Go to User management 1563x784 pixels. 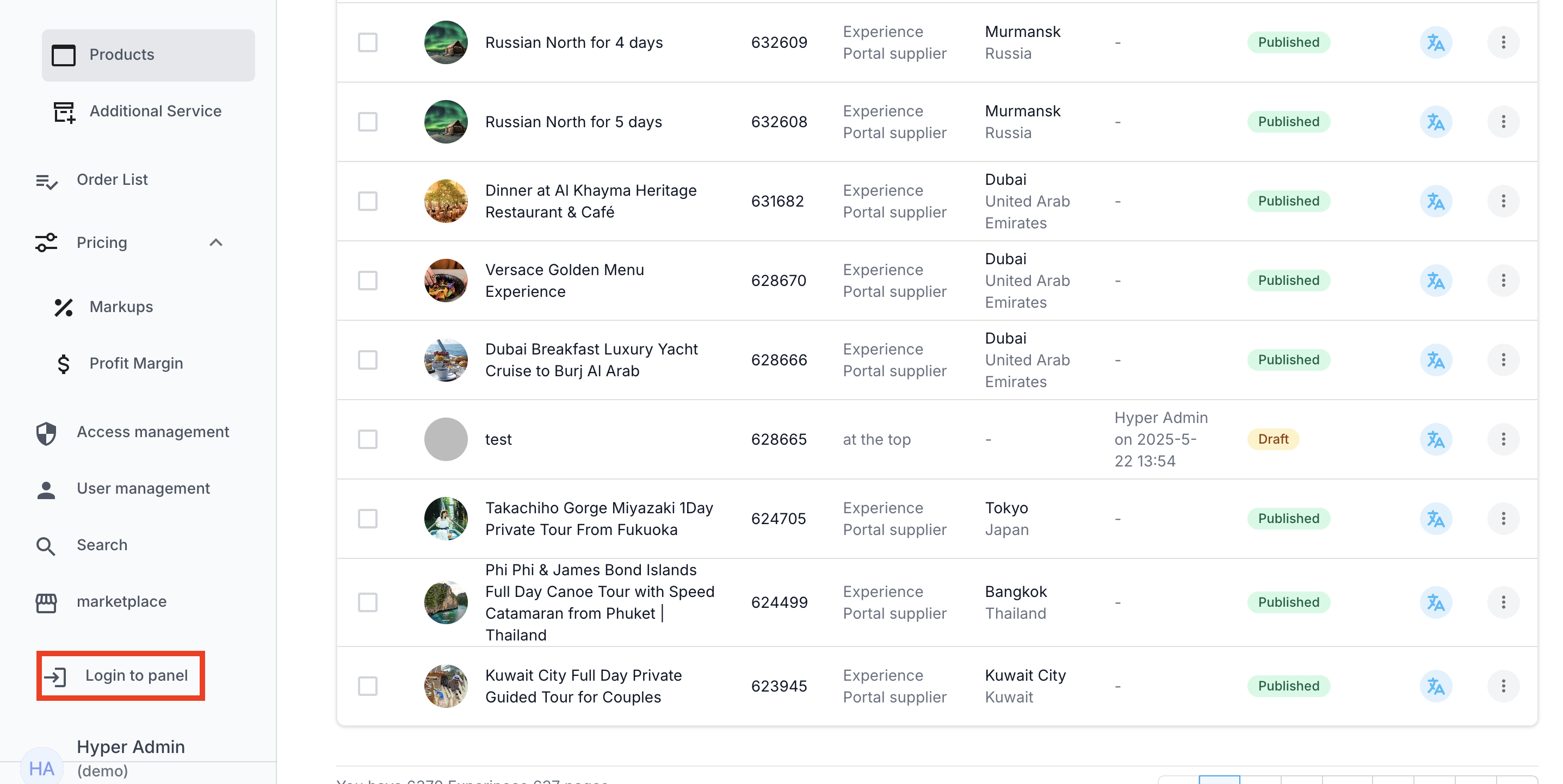[x=143, y=488]
